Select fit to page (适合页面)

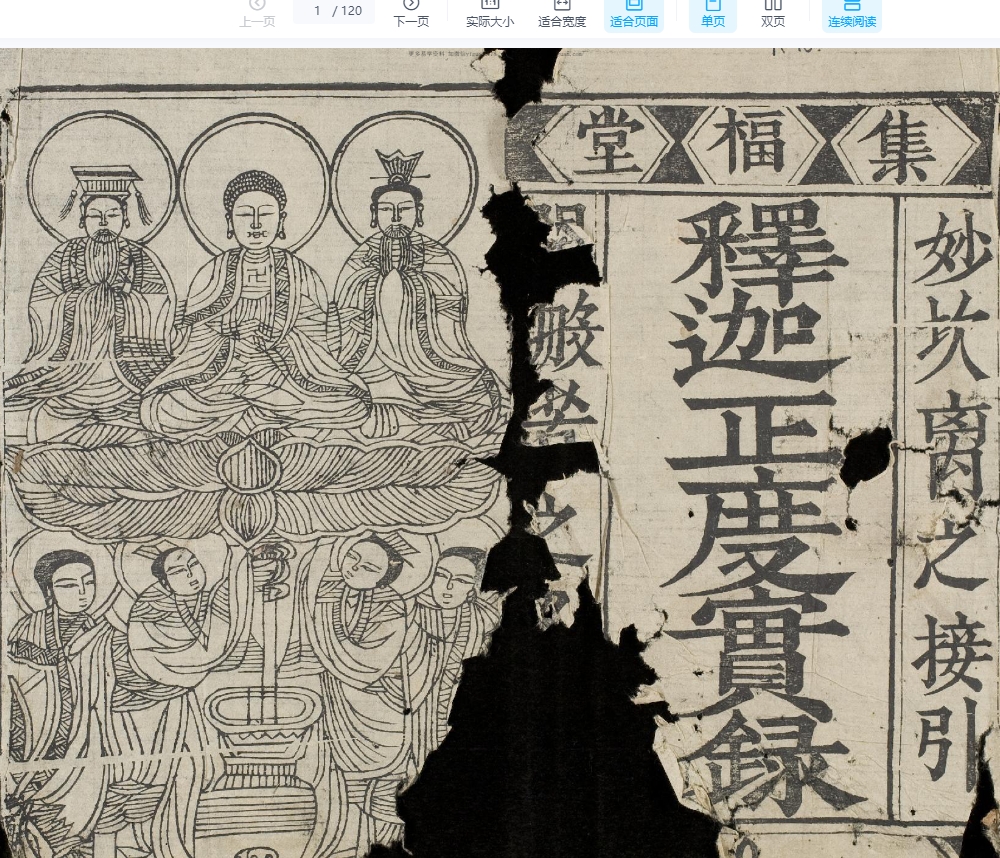click(634, 13)
